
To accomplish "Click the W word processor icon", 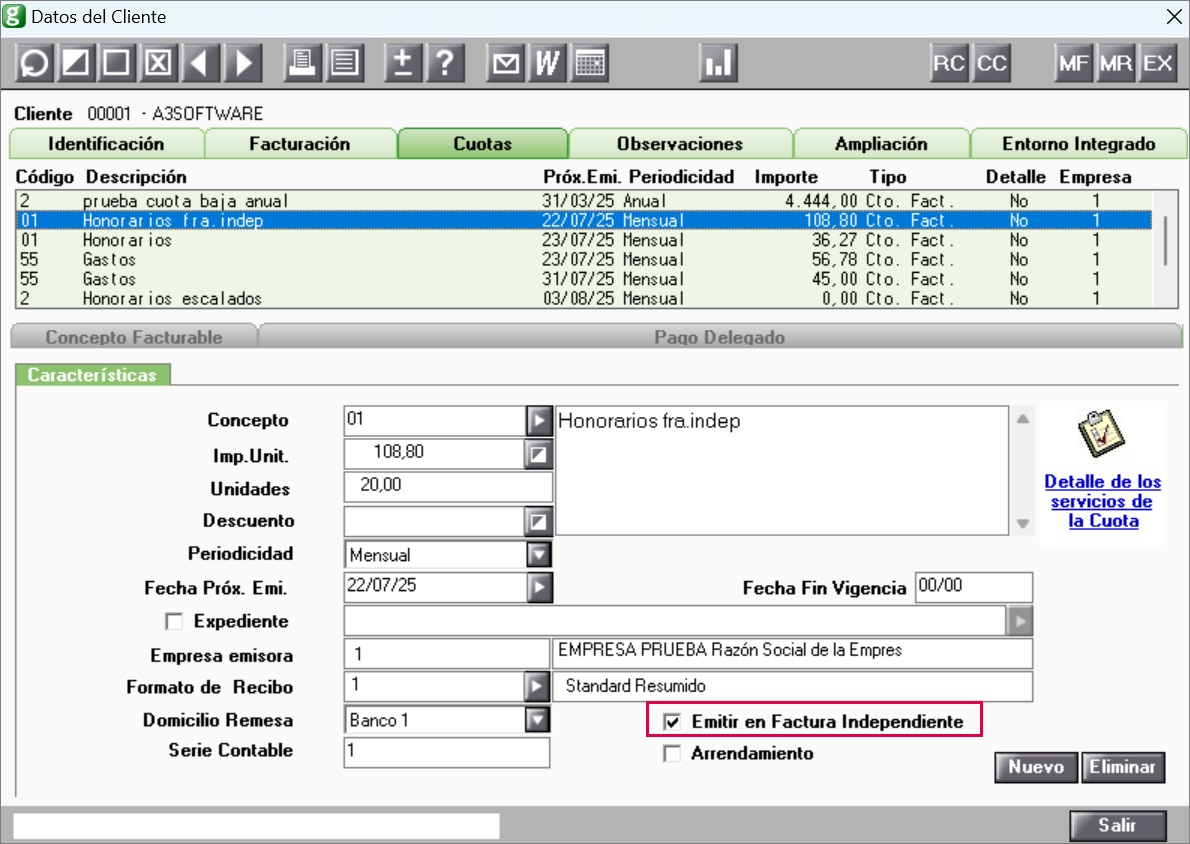I will coord(547,62).
